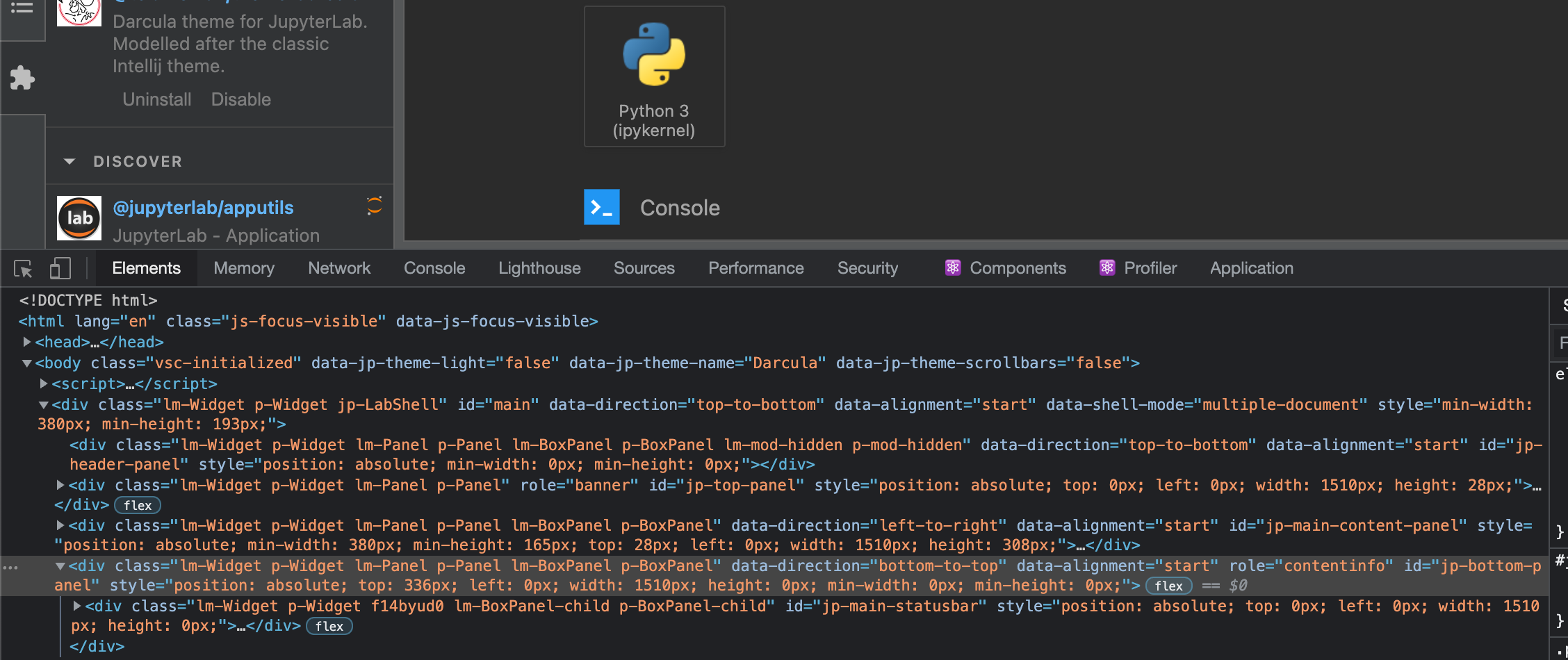Select the jp-header-panel div line
The width and height of the screenshot is (1568, 660).
[x=806, y=454]
